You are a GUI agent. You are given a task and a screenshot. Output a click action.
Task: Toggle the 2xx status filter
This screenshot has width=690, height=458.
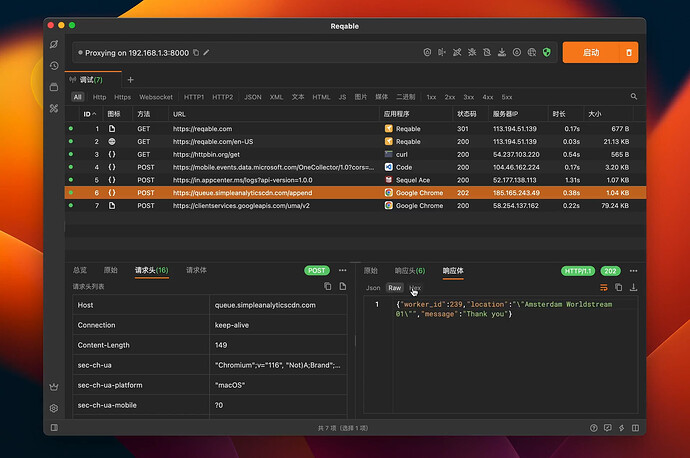(x=450, y=97)
